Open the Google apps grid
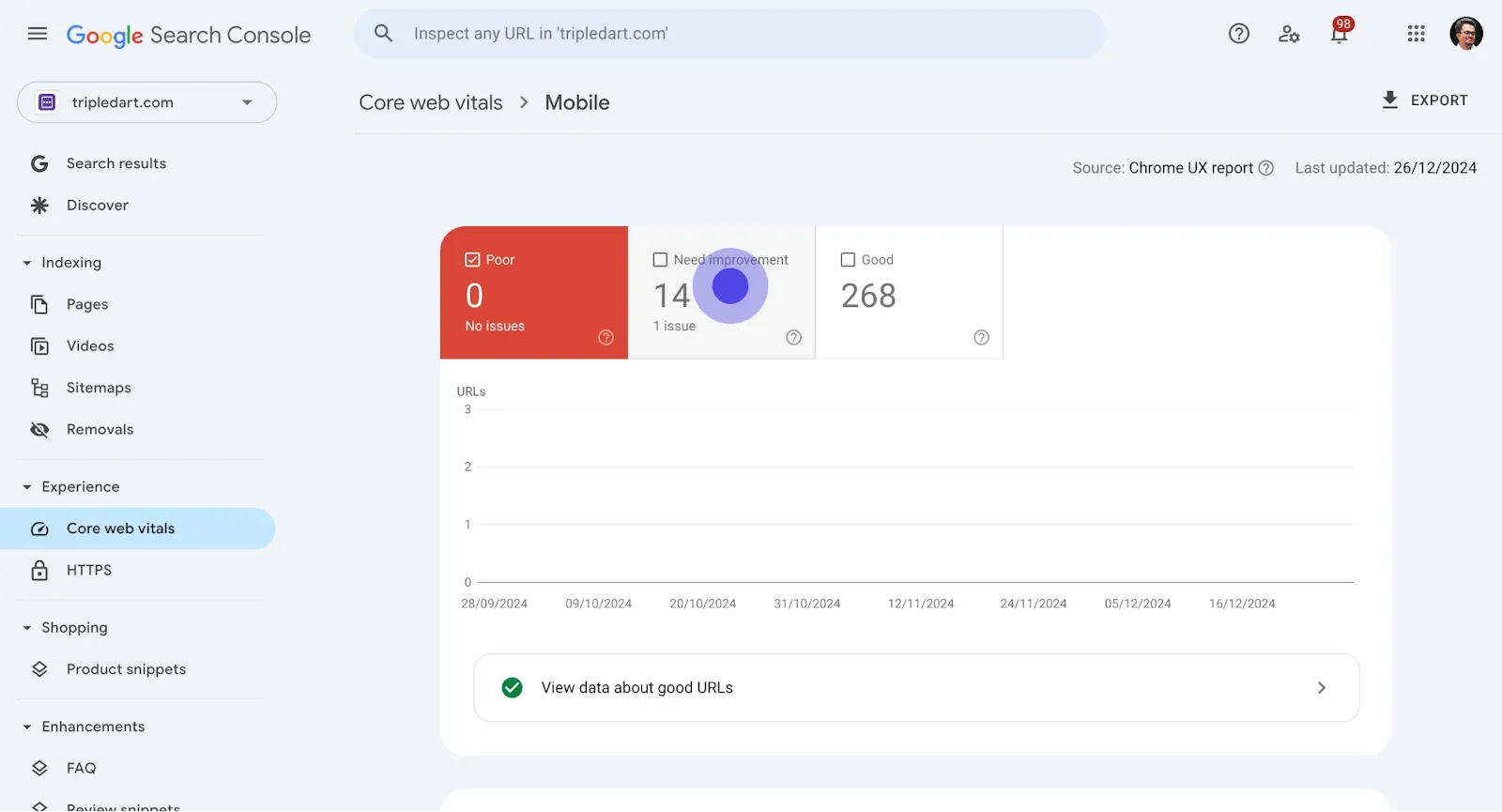 click(1417, 34)
